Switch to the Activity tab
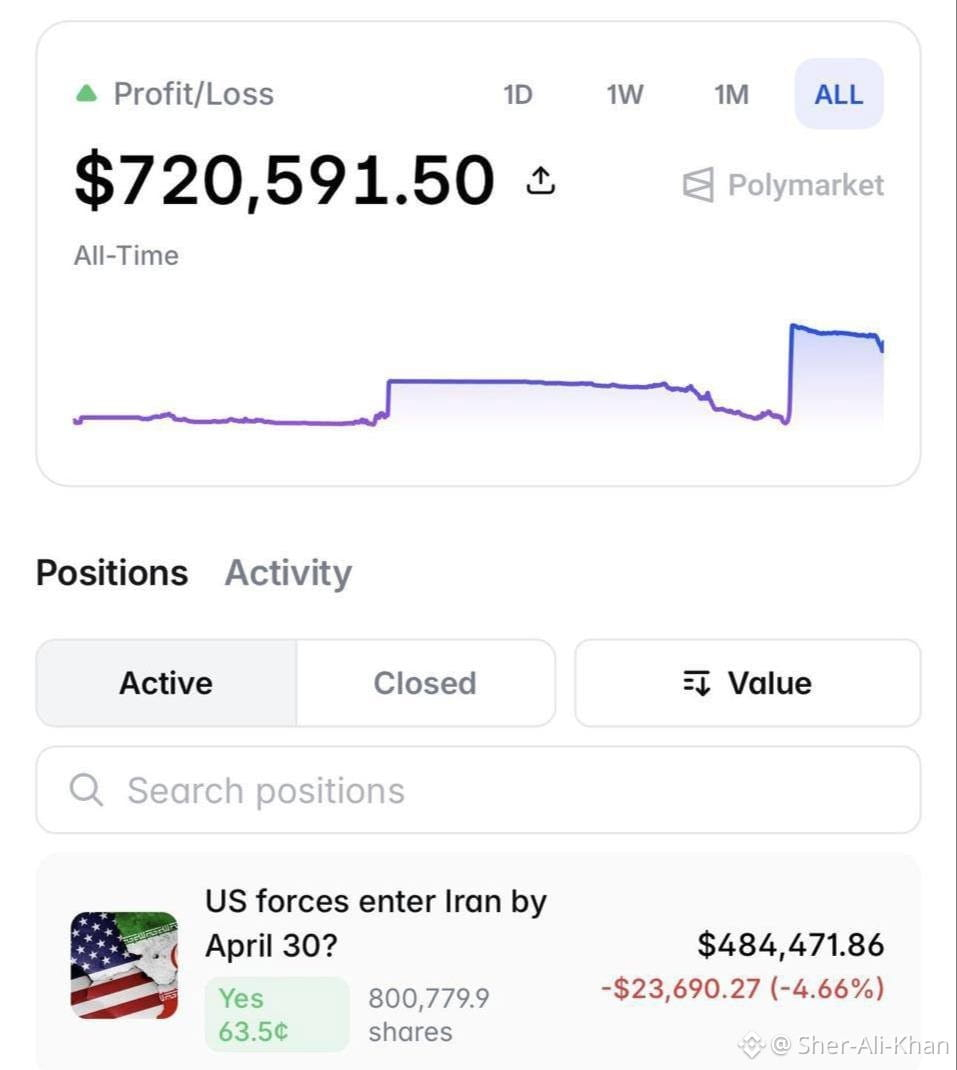The height and width of the screenshot is (1070, 957). click(x=288, y=573)
